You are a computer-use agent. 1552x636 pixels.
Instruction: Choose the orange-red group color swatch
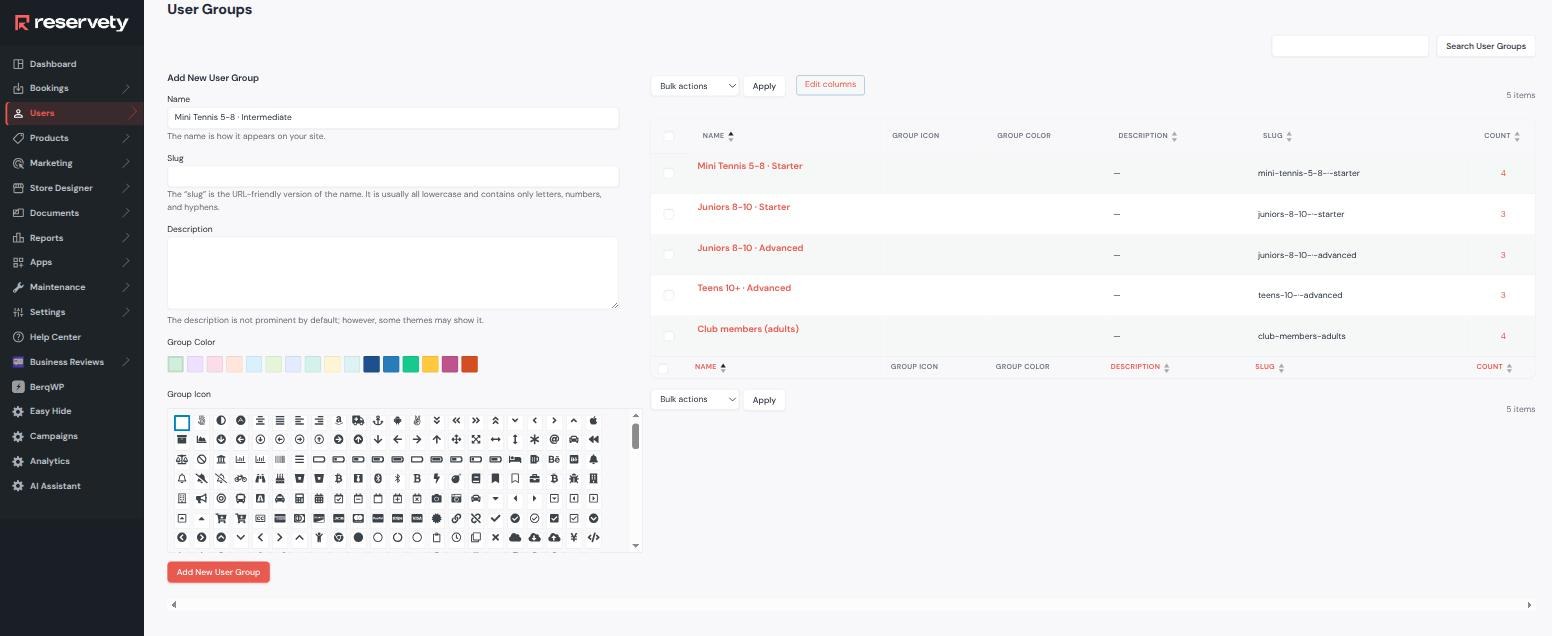point(469,365)
